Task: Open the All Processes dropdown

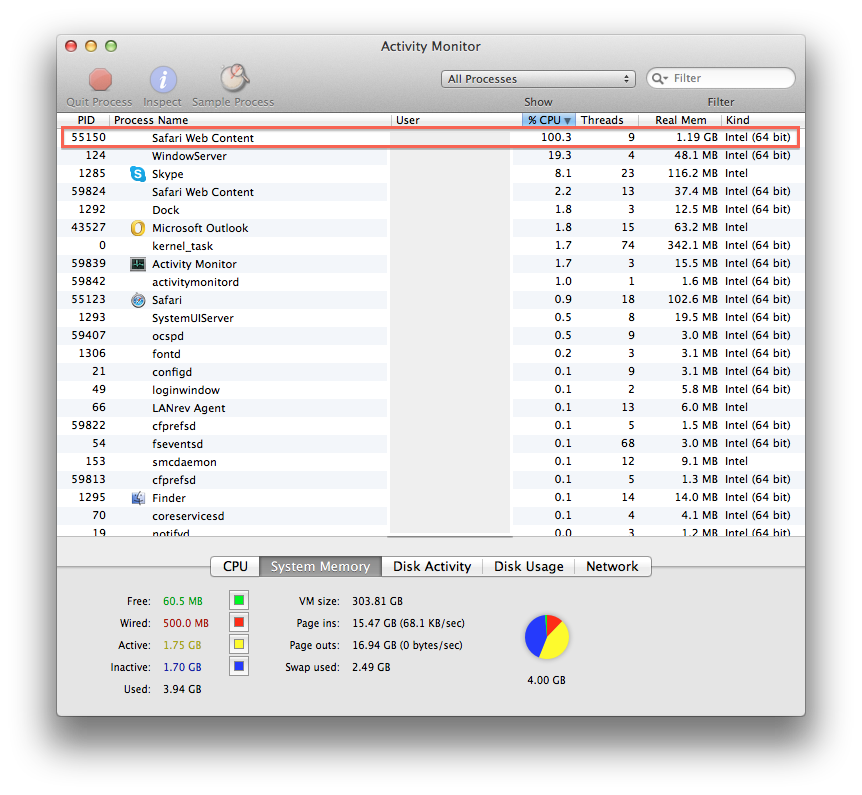Action: tap(538, 79)
